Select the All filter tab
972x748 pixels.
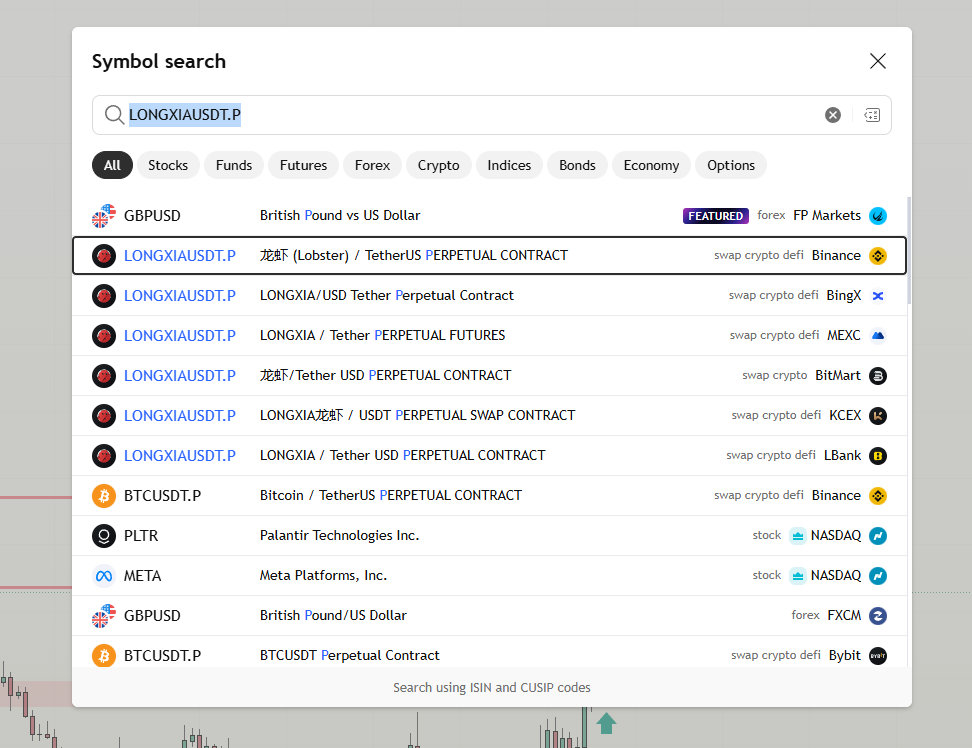[112, 165]
